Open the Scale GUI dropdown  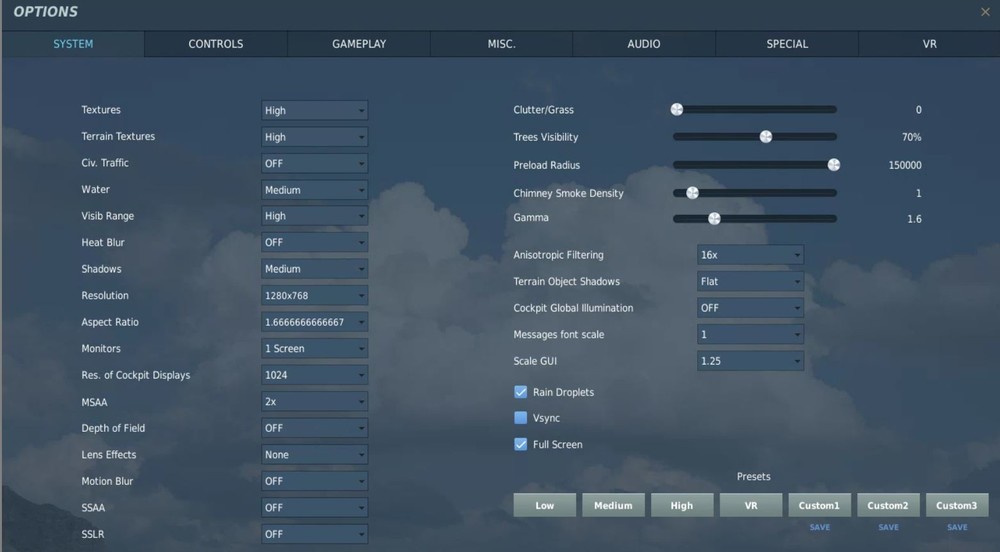point(750,361)
